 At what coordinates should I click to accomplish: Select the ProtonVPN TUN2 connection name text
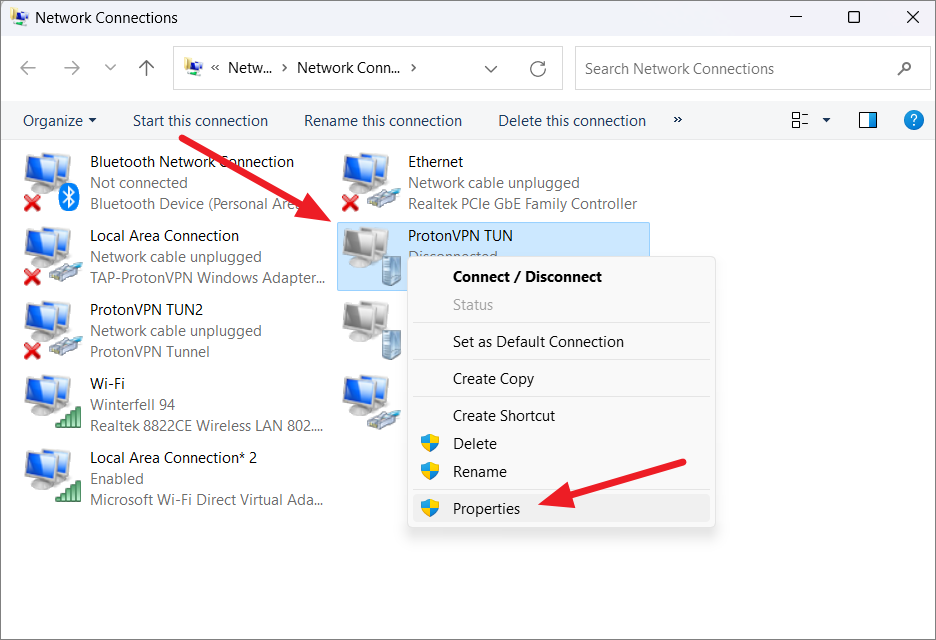pyautogui.click(x=146, y=310)
